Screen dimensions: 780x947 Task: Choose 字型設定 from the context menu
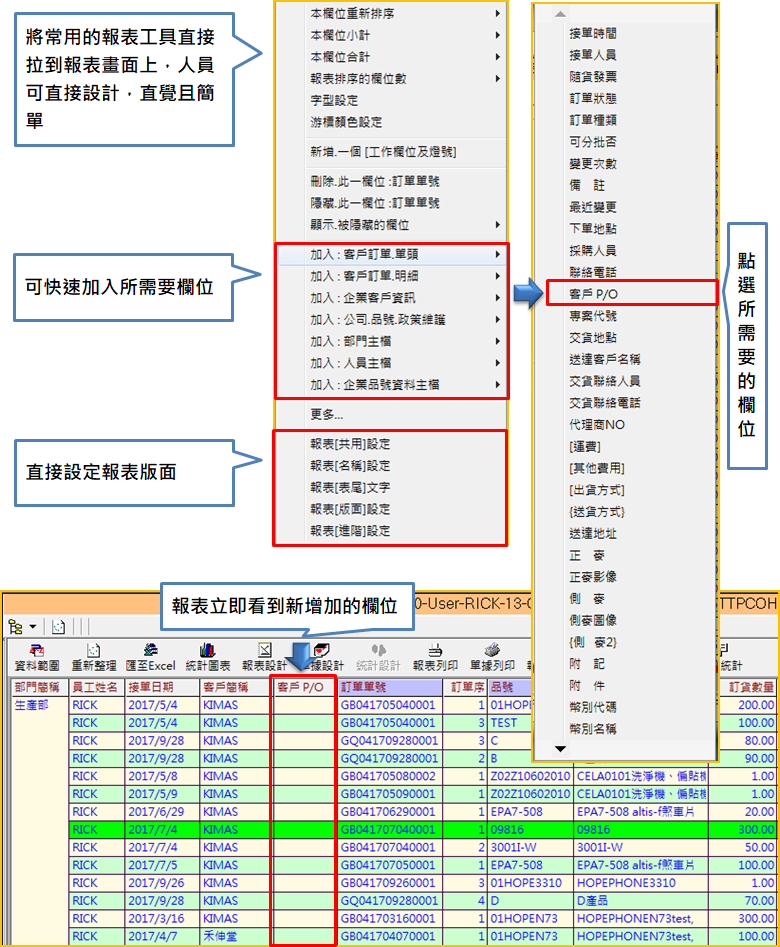coord(334,100)
